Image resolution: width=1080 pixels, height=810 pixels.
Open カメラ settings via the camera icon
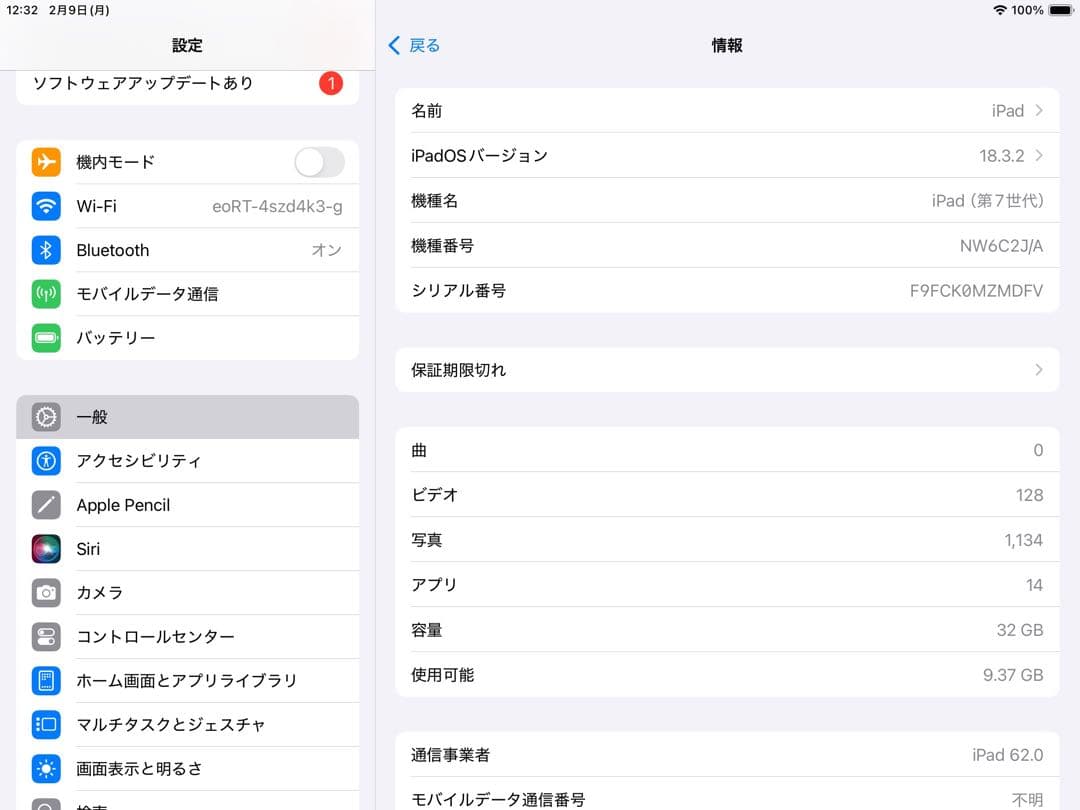[46, 593]
